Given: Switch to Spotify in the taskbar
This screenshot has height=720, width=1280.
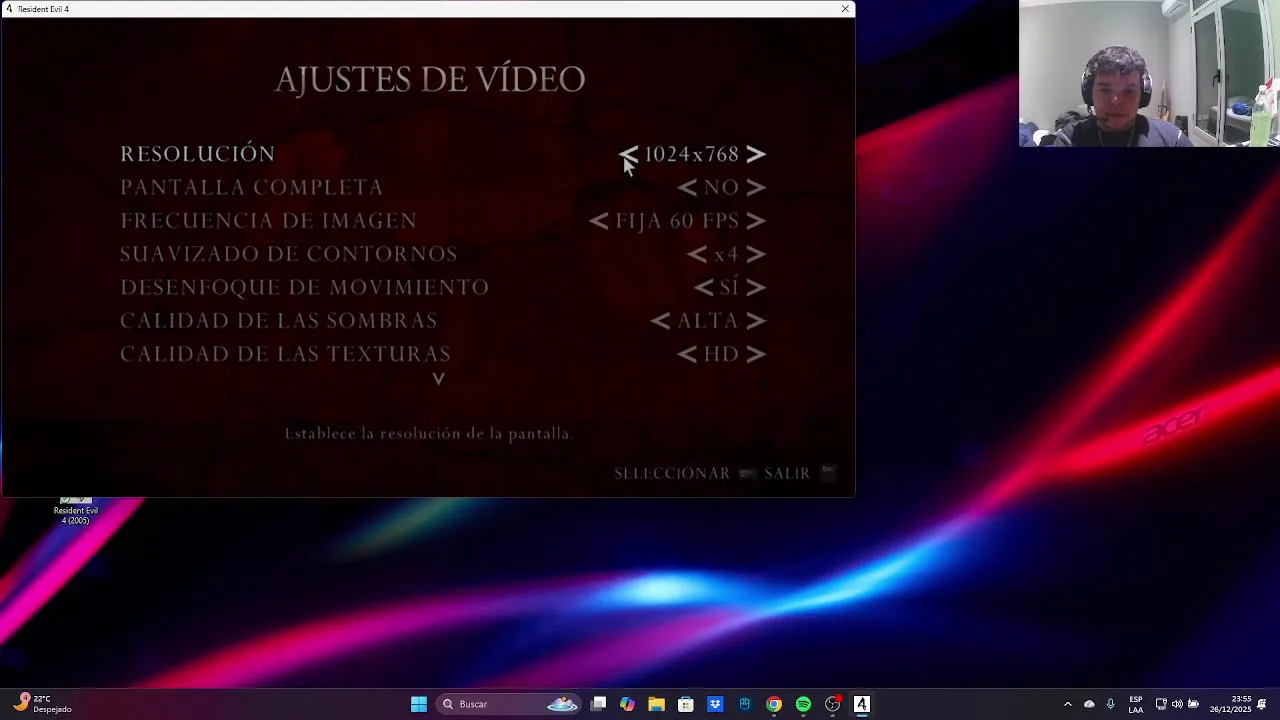Looking at the screenshot, I should click(803, 704).
